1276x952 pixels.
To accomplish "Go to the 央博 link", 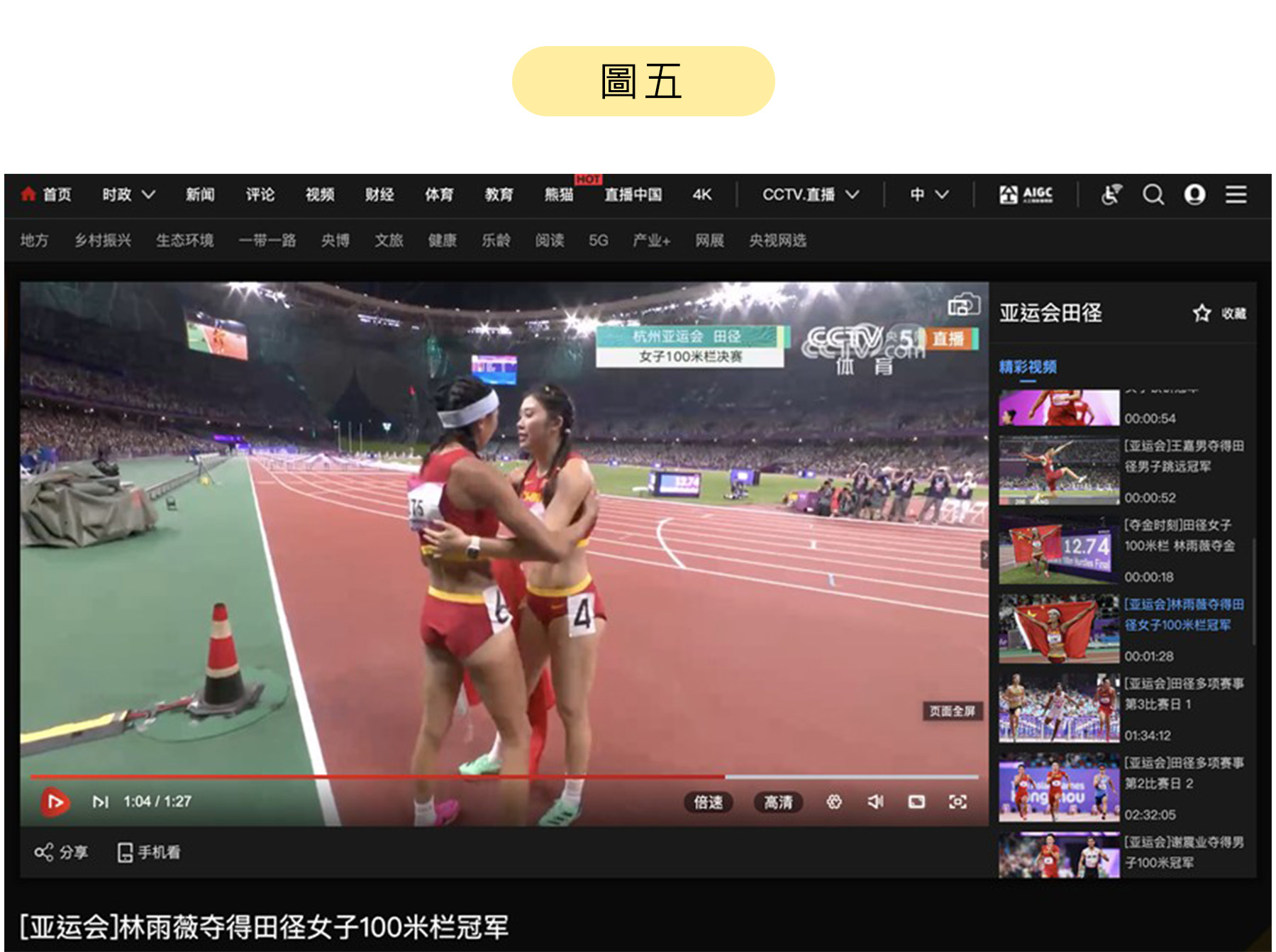I will pos(335,240).
